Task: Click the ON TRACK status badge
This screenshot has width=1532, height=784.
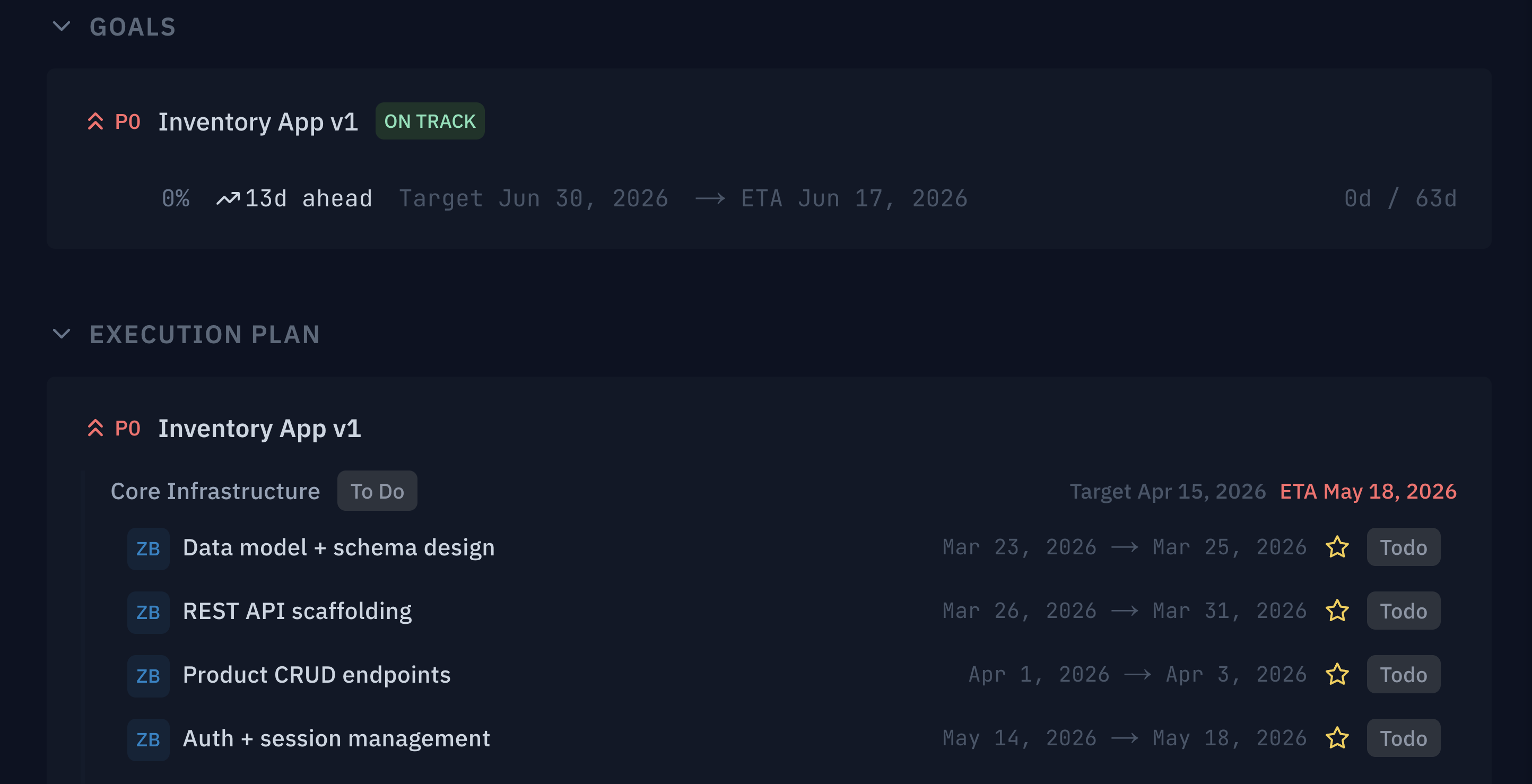Action: pos(430,121)
